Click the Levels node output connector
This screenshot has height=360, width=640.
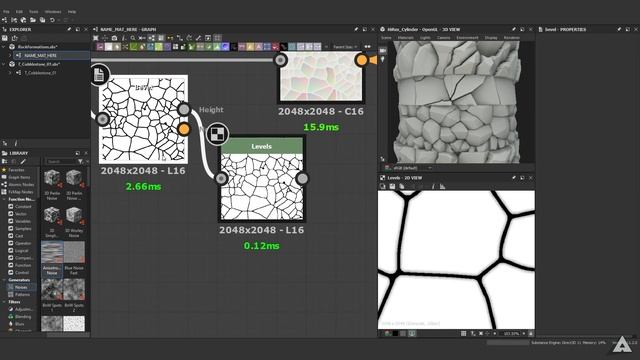pyautogui.click(x=302, y=178)
